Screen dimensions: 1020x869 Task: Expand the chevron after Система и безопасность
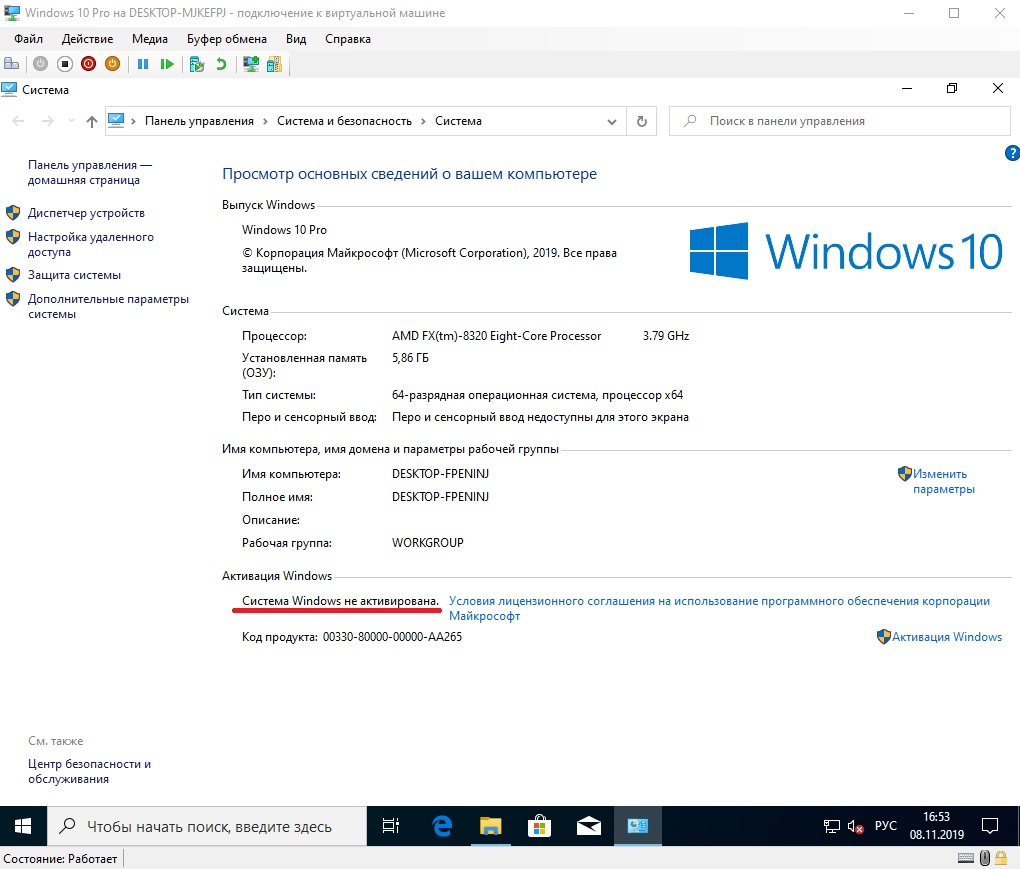423,121
